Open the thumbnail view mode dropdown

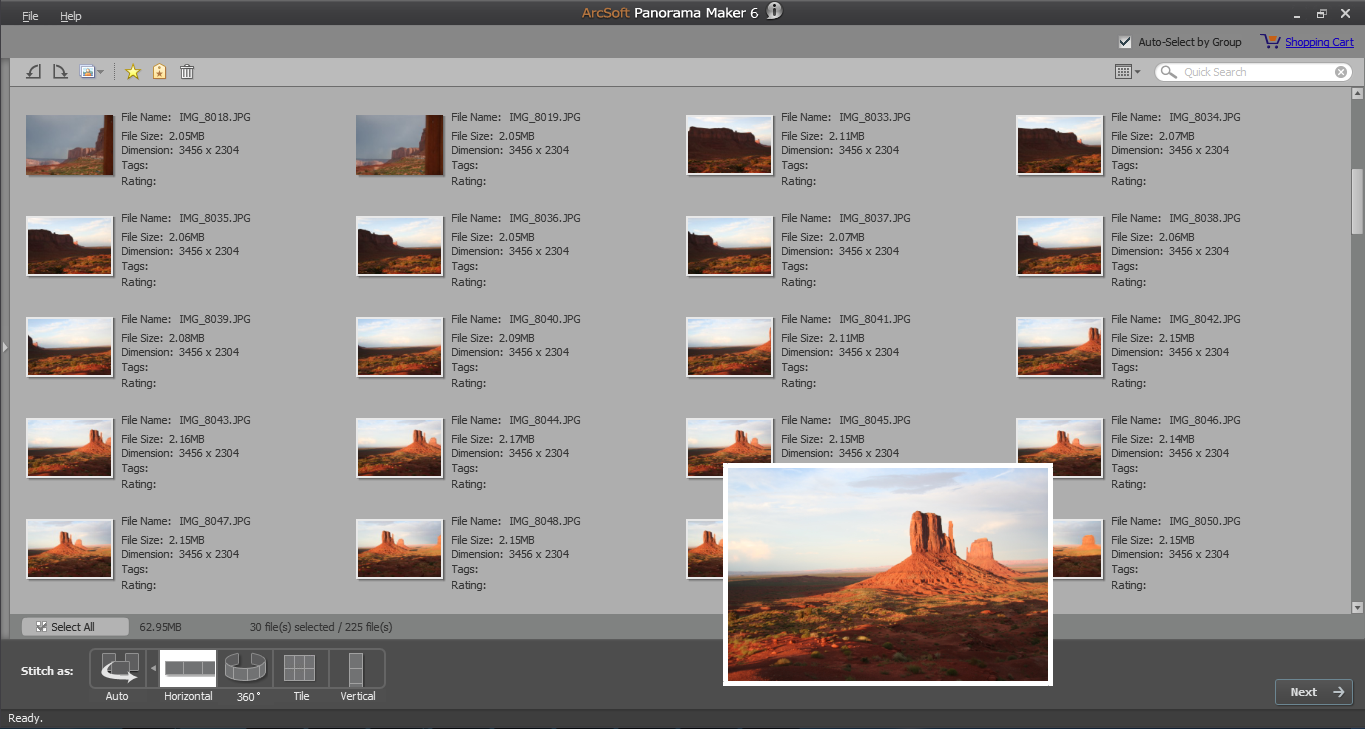(x=1127, y=72)
